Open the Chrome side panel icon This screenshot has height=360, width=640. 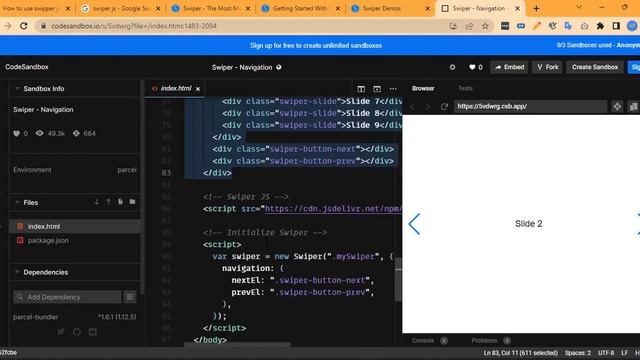point(616,26)
